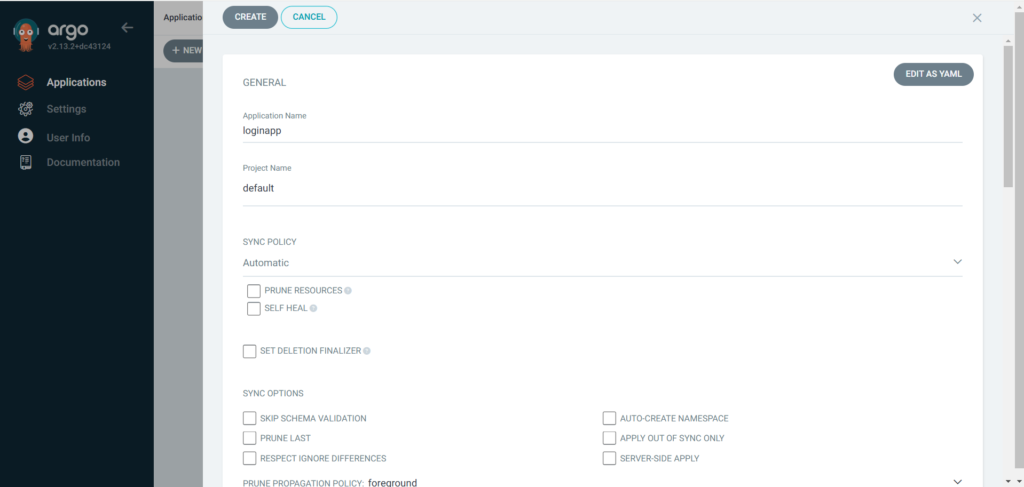The height and width of the screenshot is (487, 1024).
Task: Enable Auto-Create Namespace checkbox
Action: click(609, 418)
